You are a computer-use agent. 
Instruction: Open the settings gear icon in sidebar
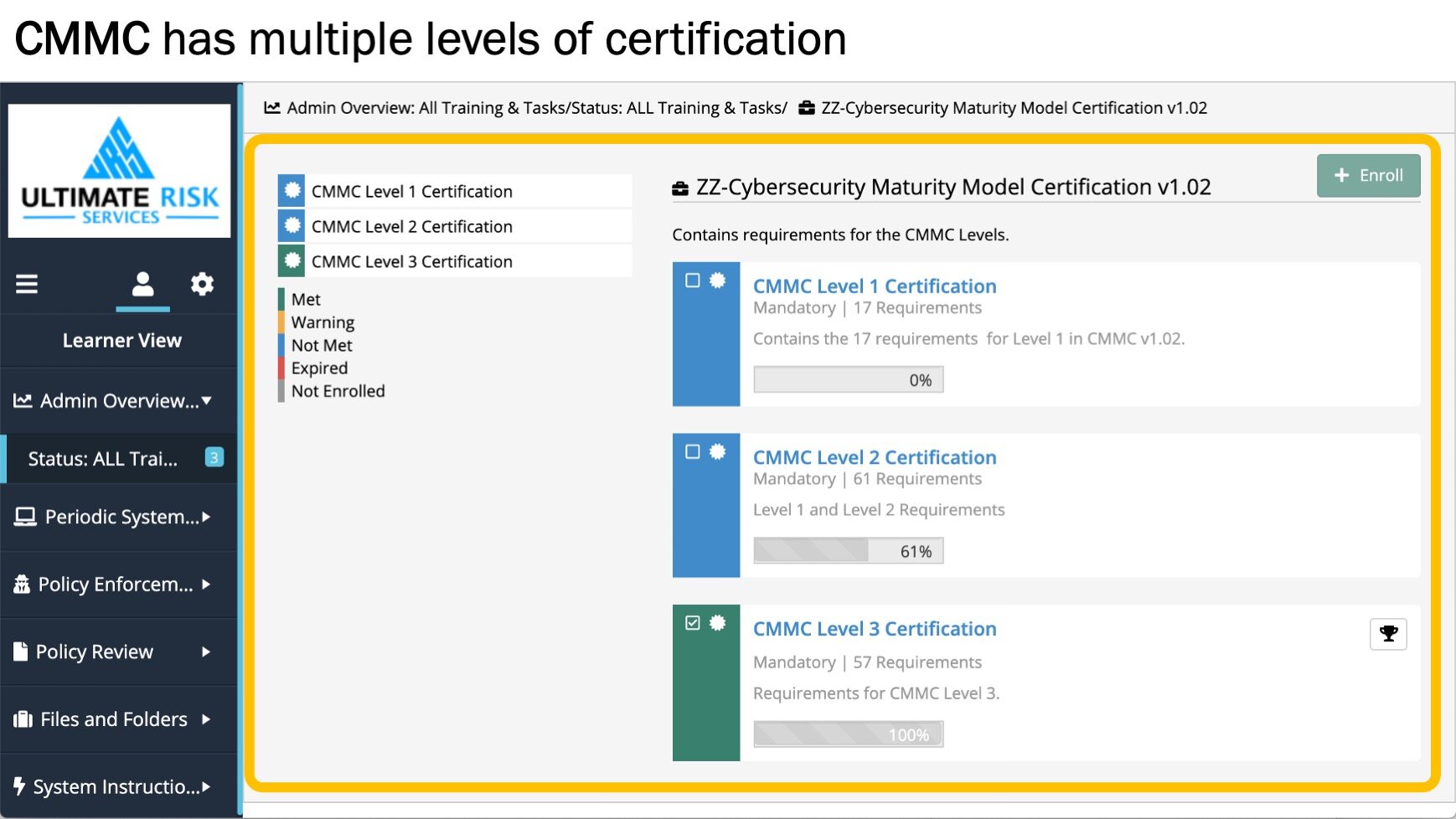pyautogui.click(x=202, y=284)
